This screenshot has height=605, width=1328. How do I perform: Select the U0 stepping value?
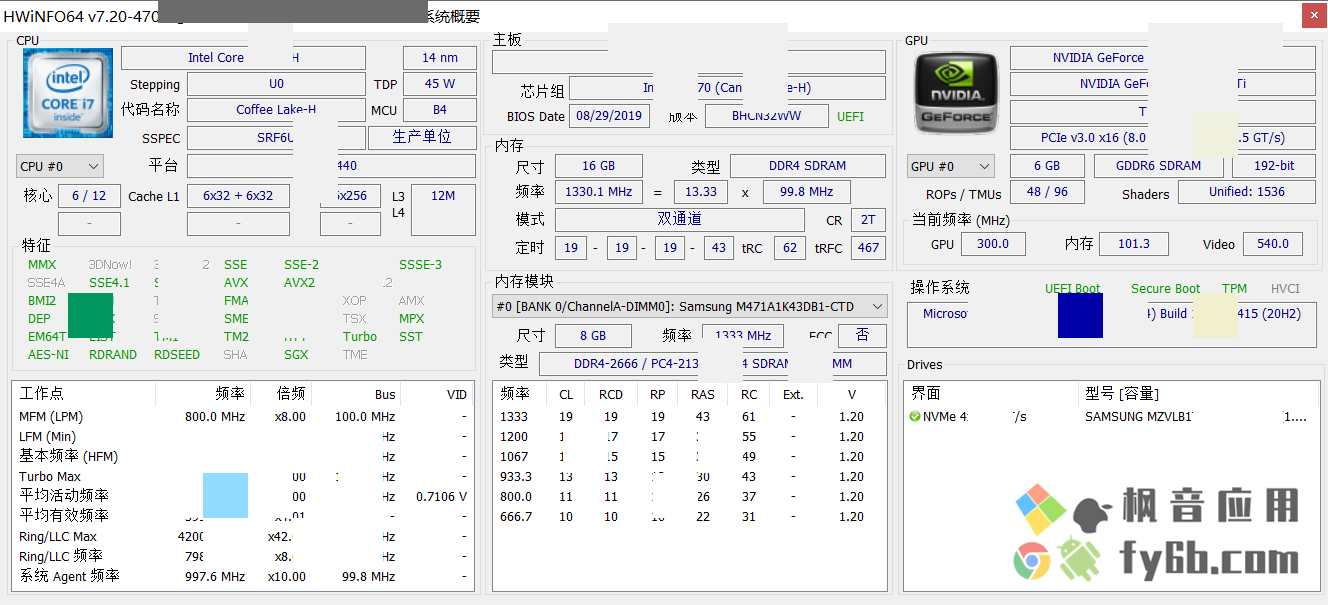276,84
